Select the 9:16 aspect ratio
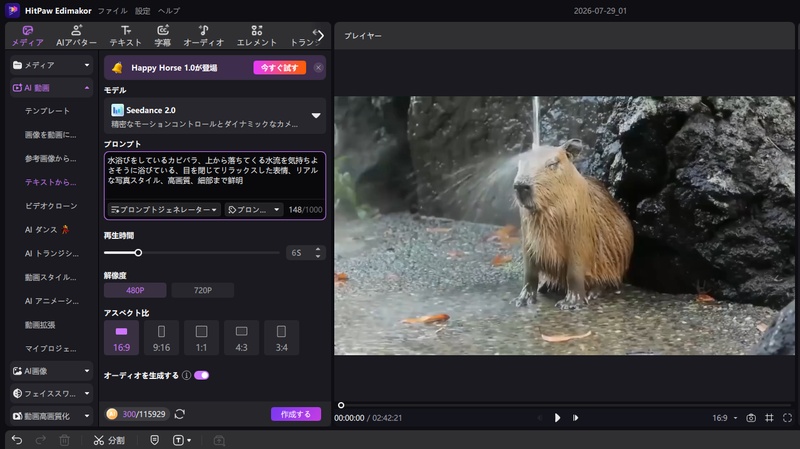 tap(161, 338)
